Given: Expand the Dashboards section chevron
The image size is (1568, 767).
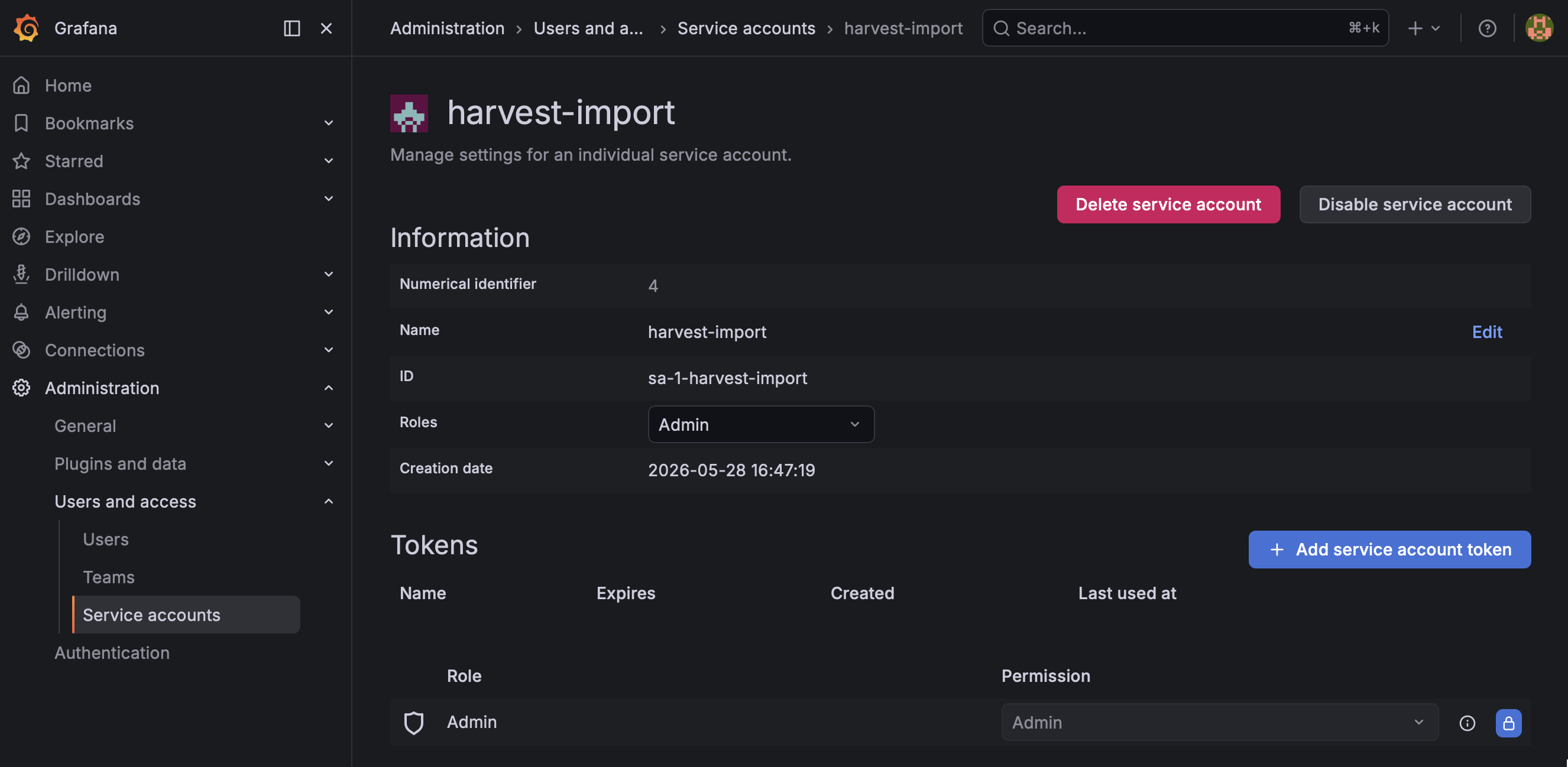Looking at the screenshot, I should [x=328, y=199].
